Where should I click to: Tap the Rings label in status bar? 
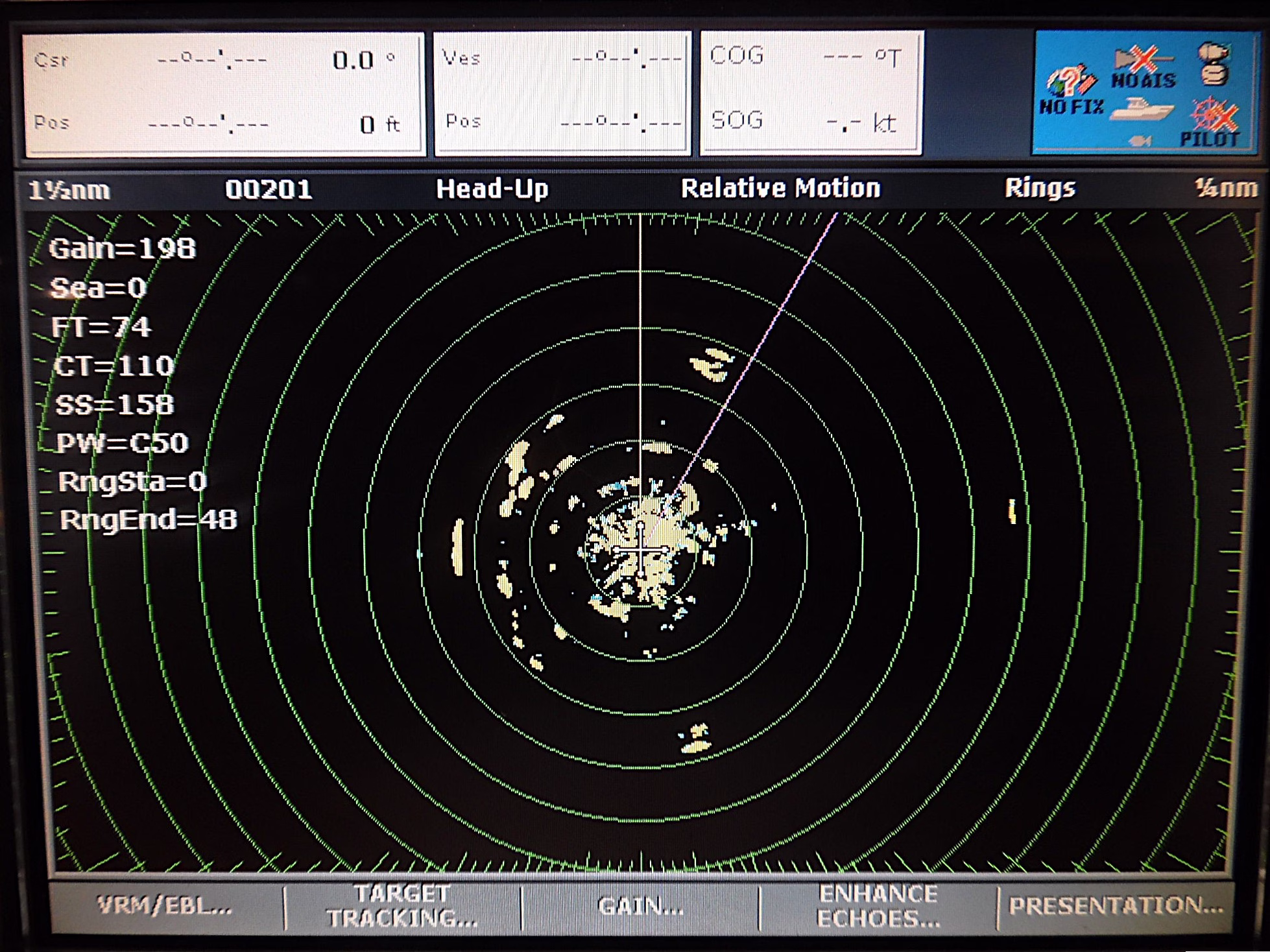pos(1040,188)
